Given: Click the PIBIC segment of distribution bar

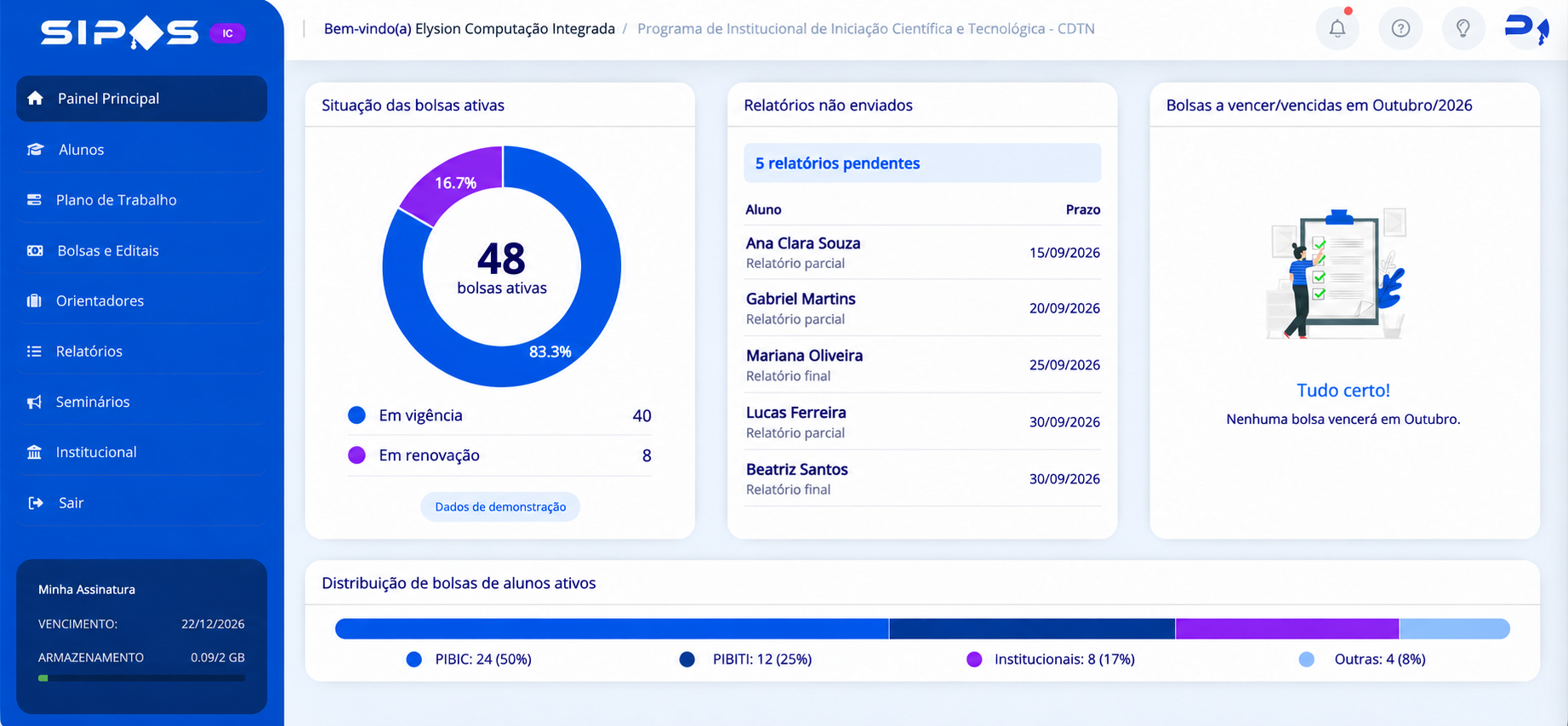Looking at the screenshot, I should coord(612,629).
